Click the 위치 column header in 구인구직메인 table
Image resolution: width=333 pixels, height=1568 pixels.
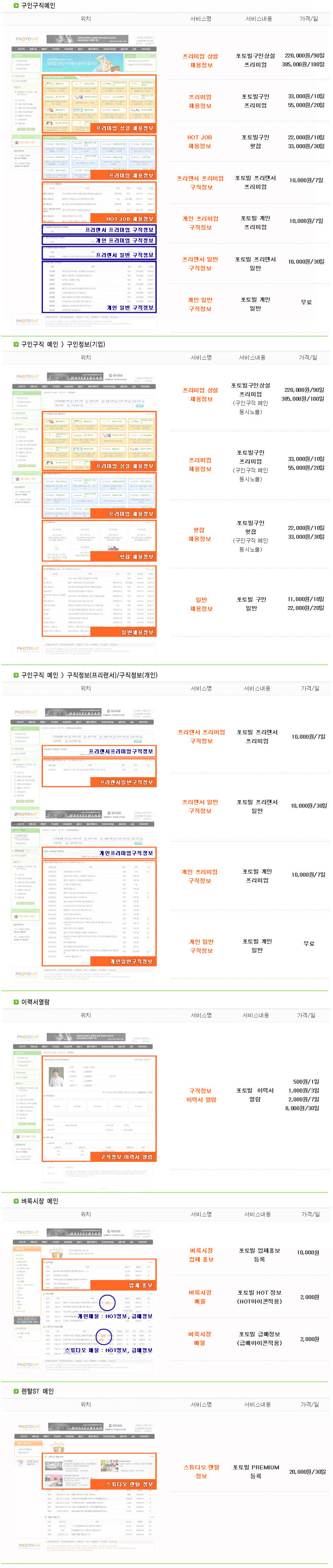click(85, 19)
